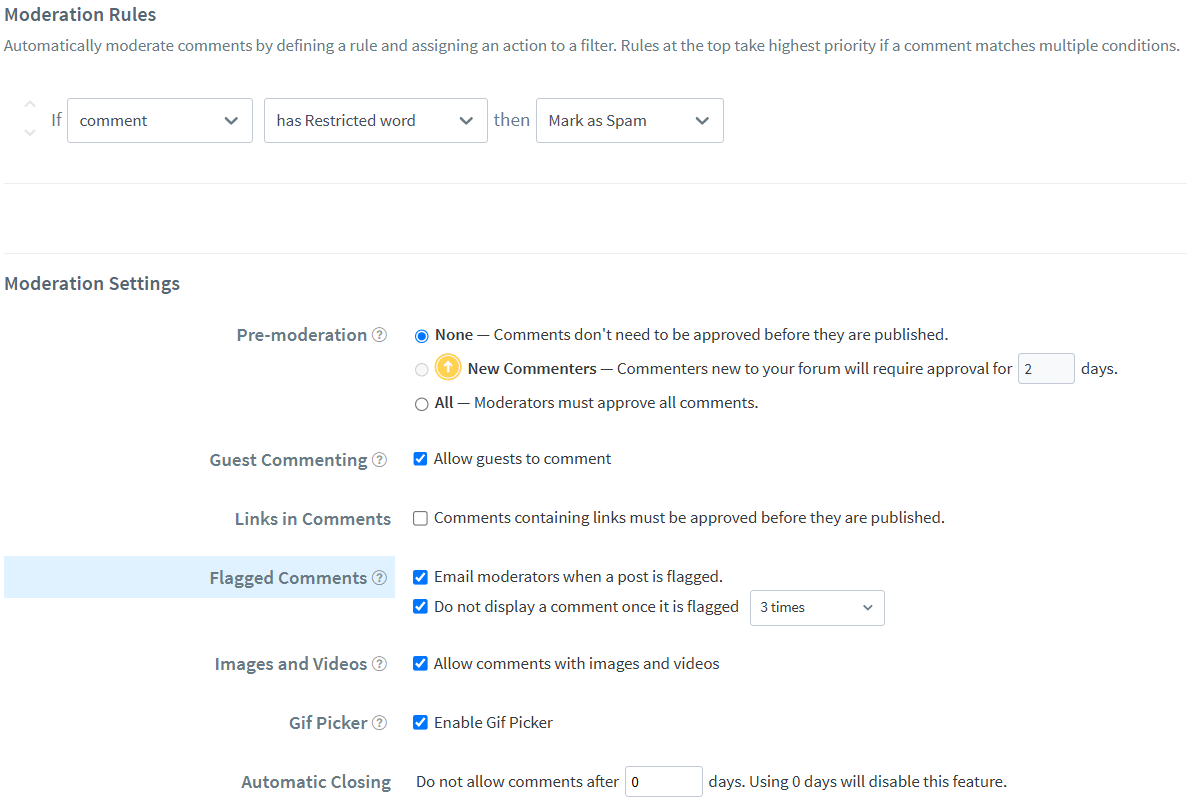Open Images and Videos help icon
The image size is (1187, 800).
[380, 664]
